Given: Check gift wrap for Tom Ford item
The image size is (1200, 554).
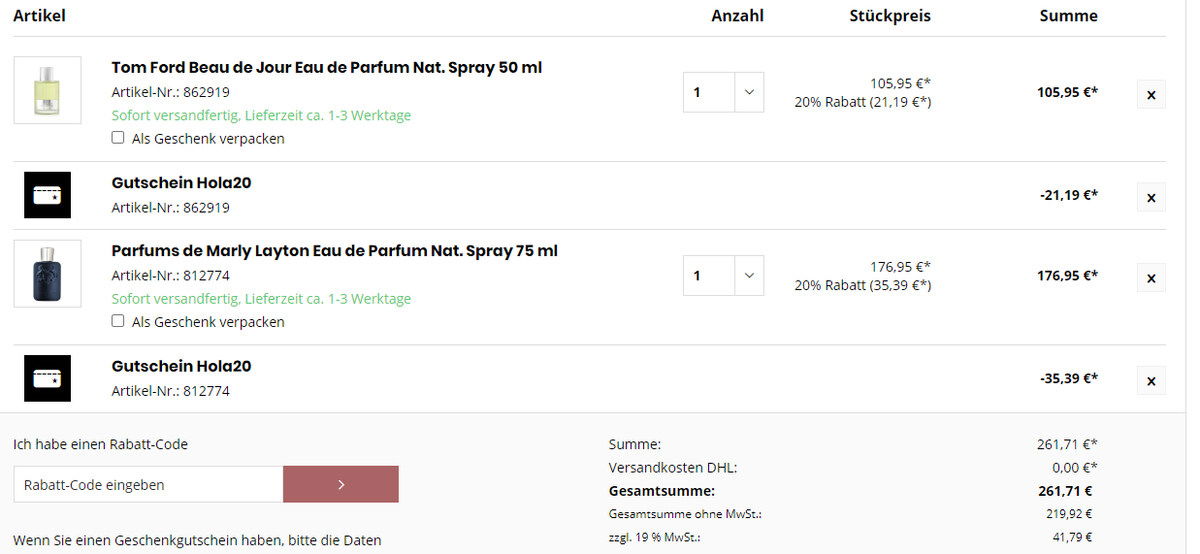Looking at the screenshot, I should pyautogui.click(x=118, y=138).
